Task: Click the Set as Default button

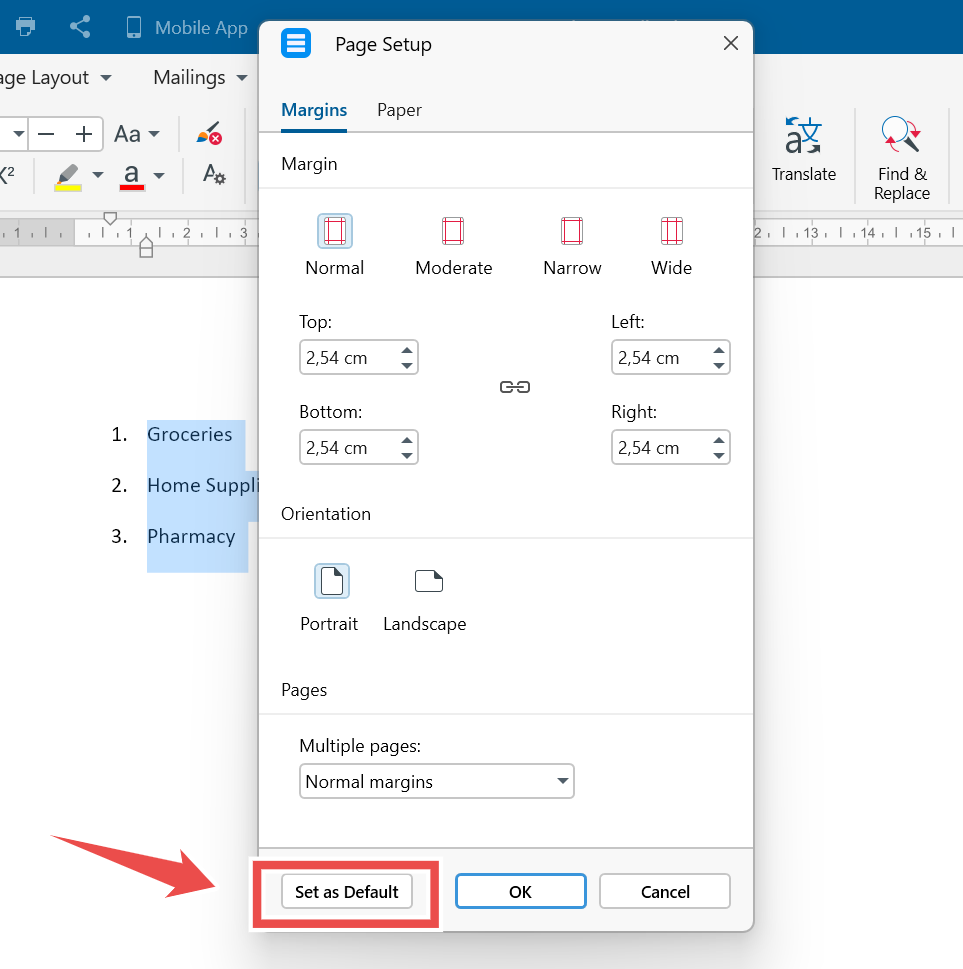Action: click(x=347, y=891)
